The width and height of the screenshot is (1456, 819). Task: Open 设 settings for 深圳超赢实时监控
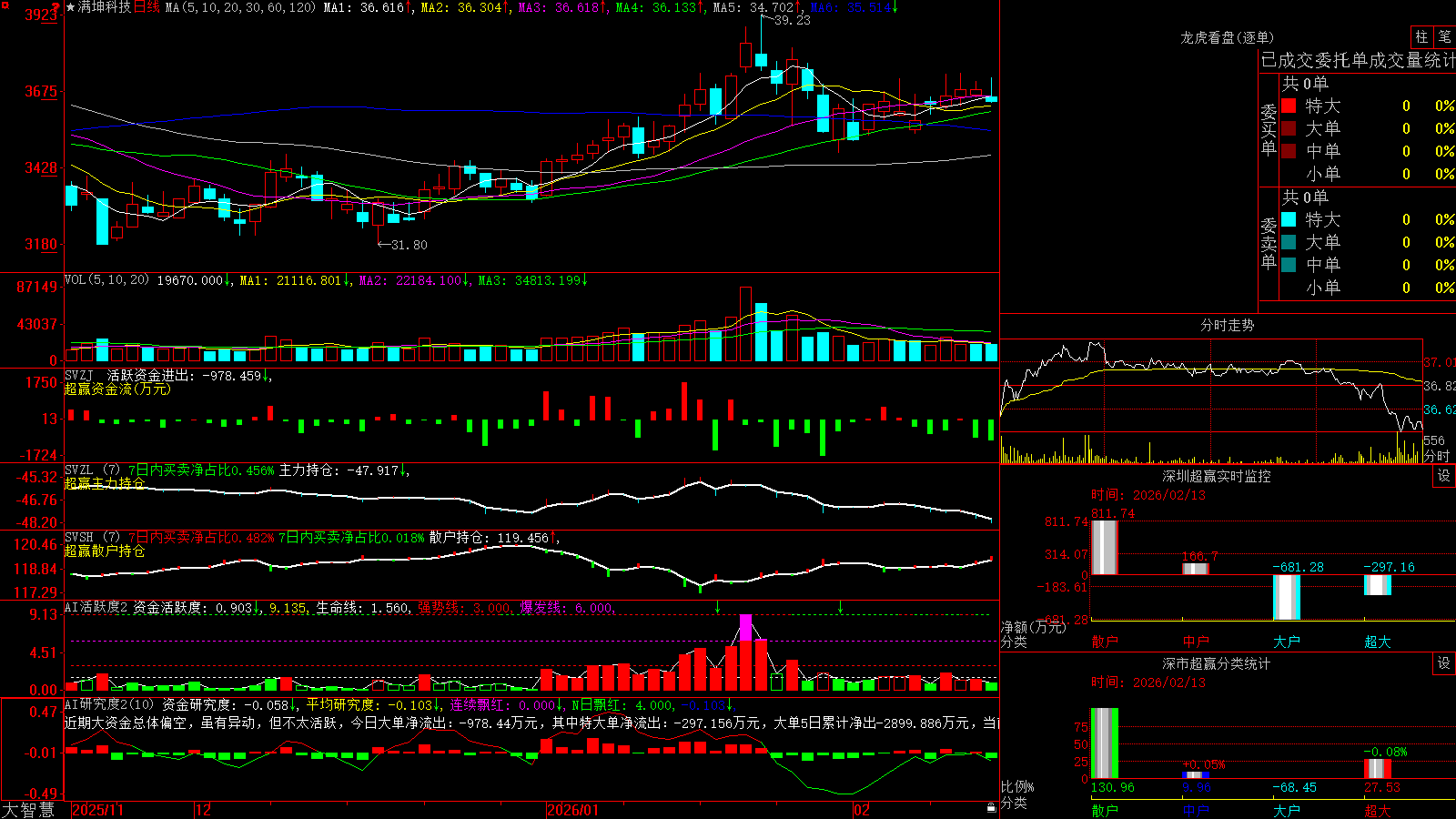pyautogui.click(x=1443, y=476)
